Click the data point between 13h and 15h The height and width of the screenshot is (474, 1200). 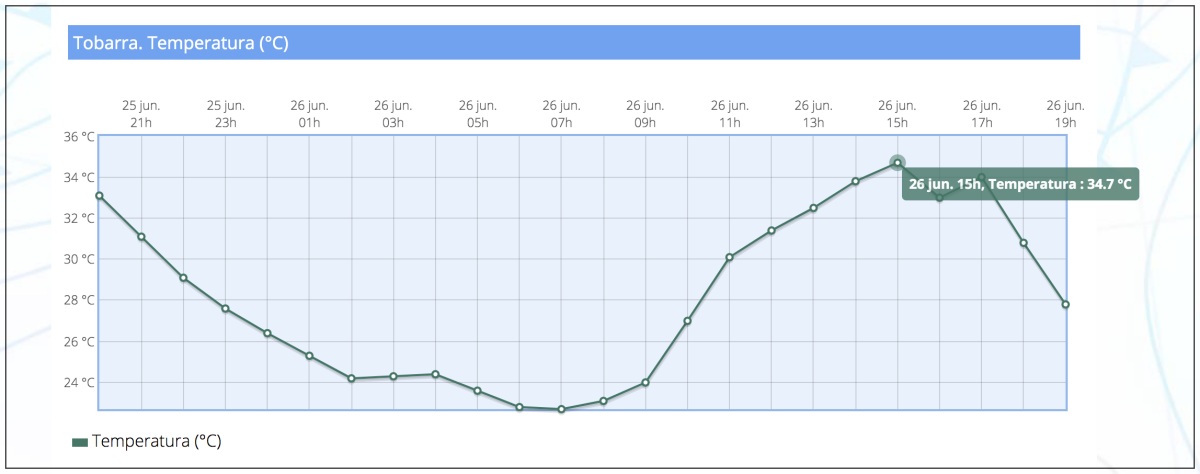coord(855,181)
